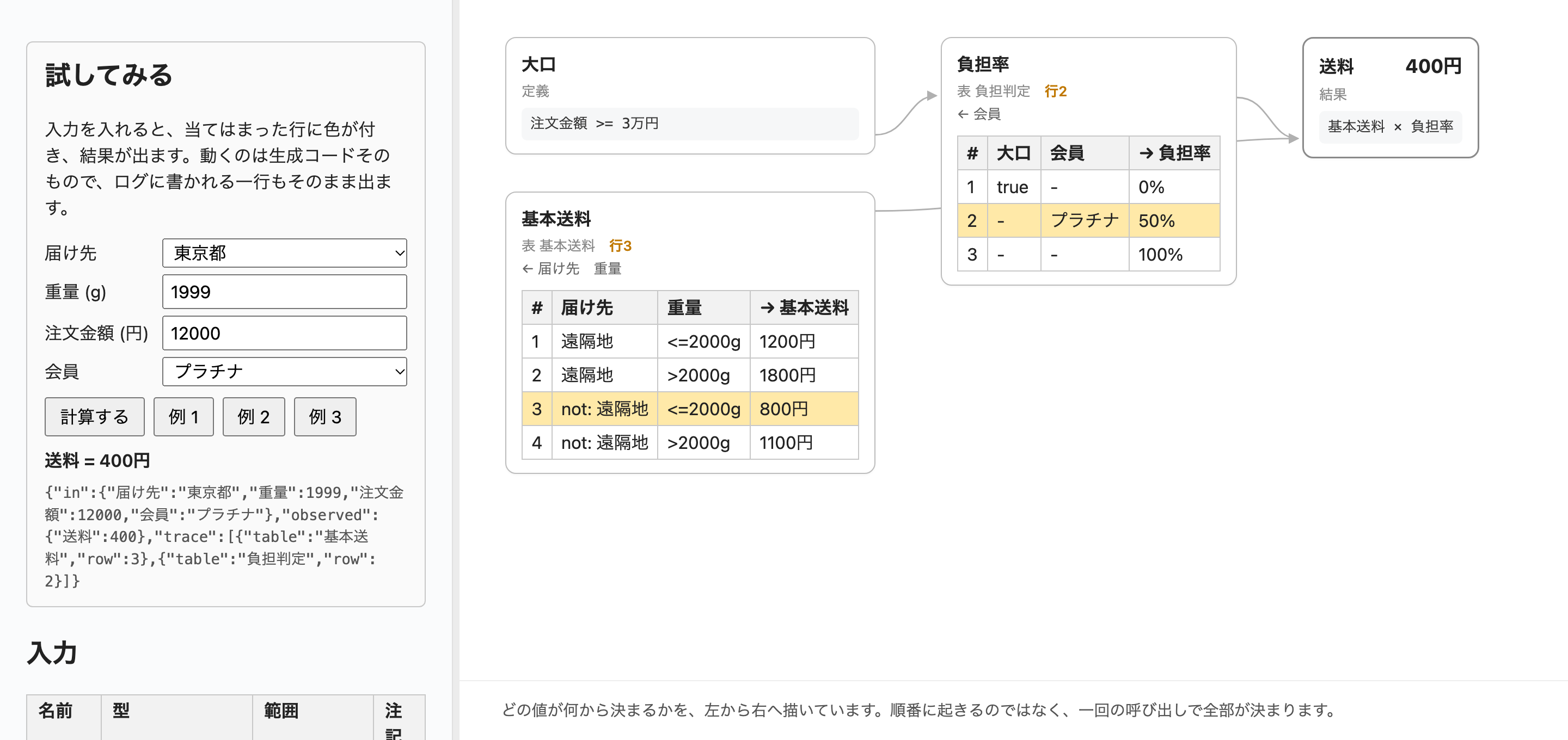Open the 届け先 dropdown showing 東京都
Image resolution: width=1568 pixels, height=740 pixels.
(284, 252)
